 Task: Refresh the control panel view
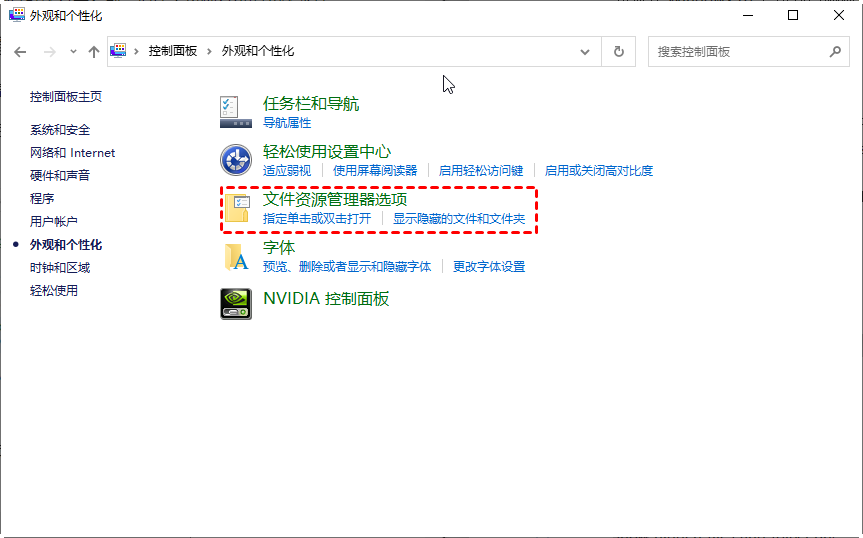tap(619, 52)
